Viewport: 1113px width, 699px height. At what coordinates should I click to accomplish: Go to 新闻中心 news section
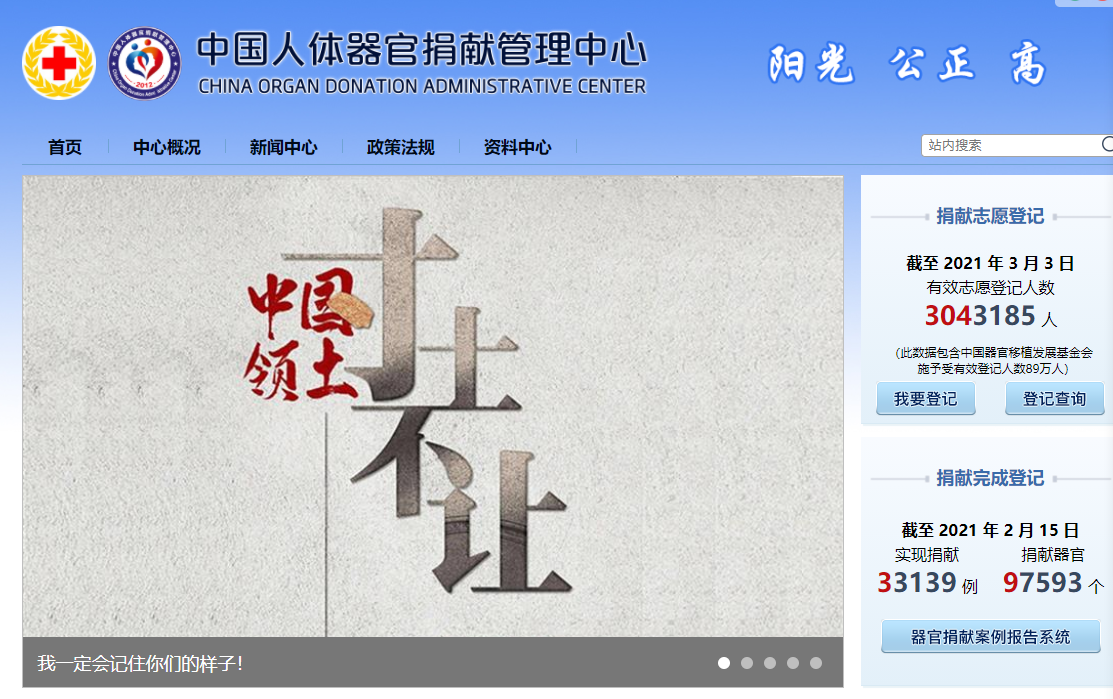coord(284,147)
